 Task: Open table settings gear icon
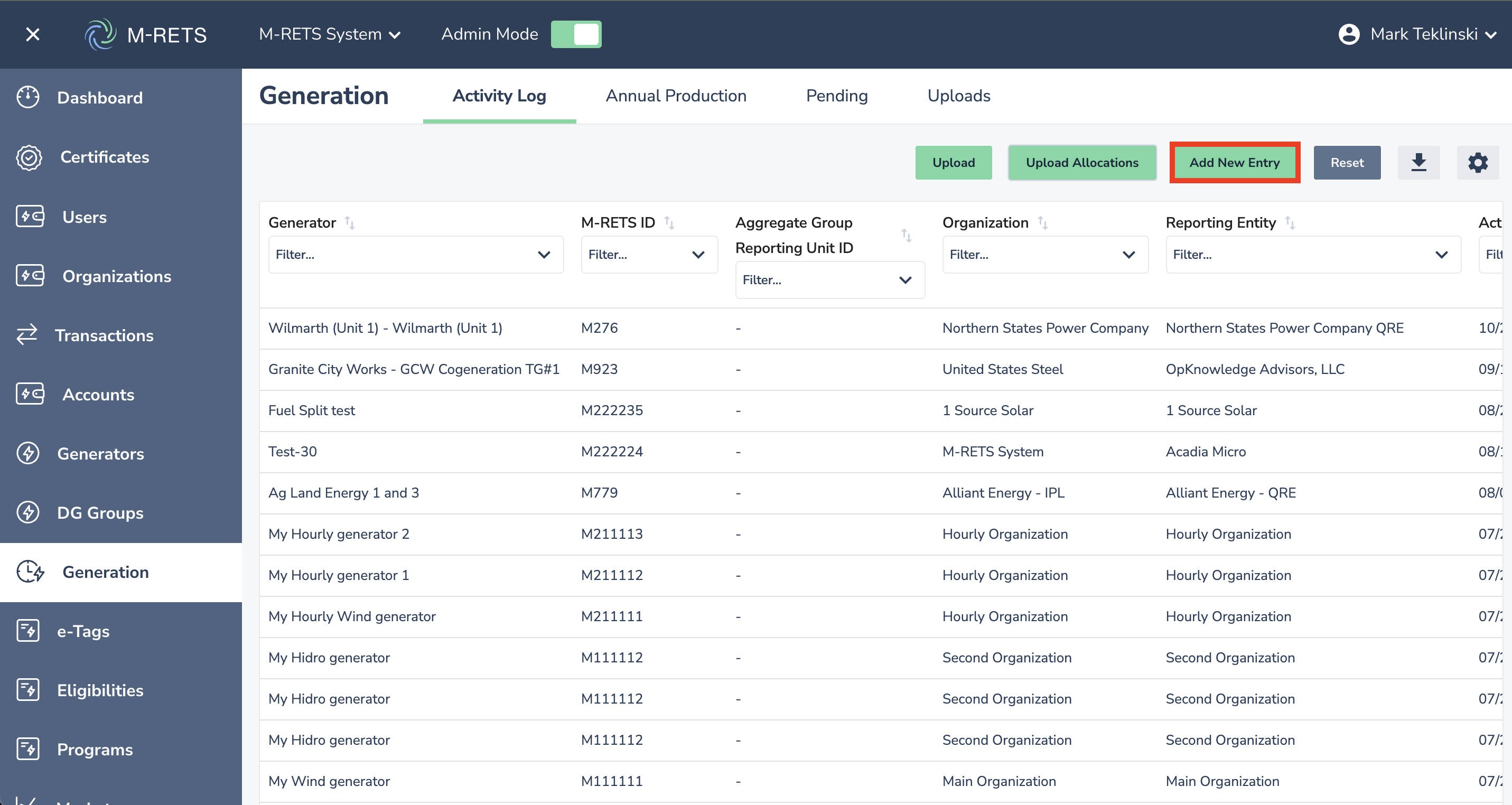click(x=1477, y=163)
